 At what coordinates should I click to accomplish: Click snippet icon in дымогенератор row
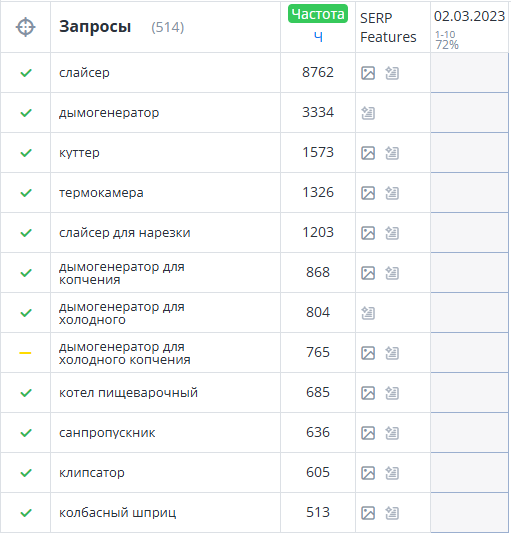368,113
